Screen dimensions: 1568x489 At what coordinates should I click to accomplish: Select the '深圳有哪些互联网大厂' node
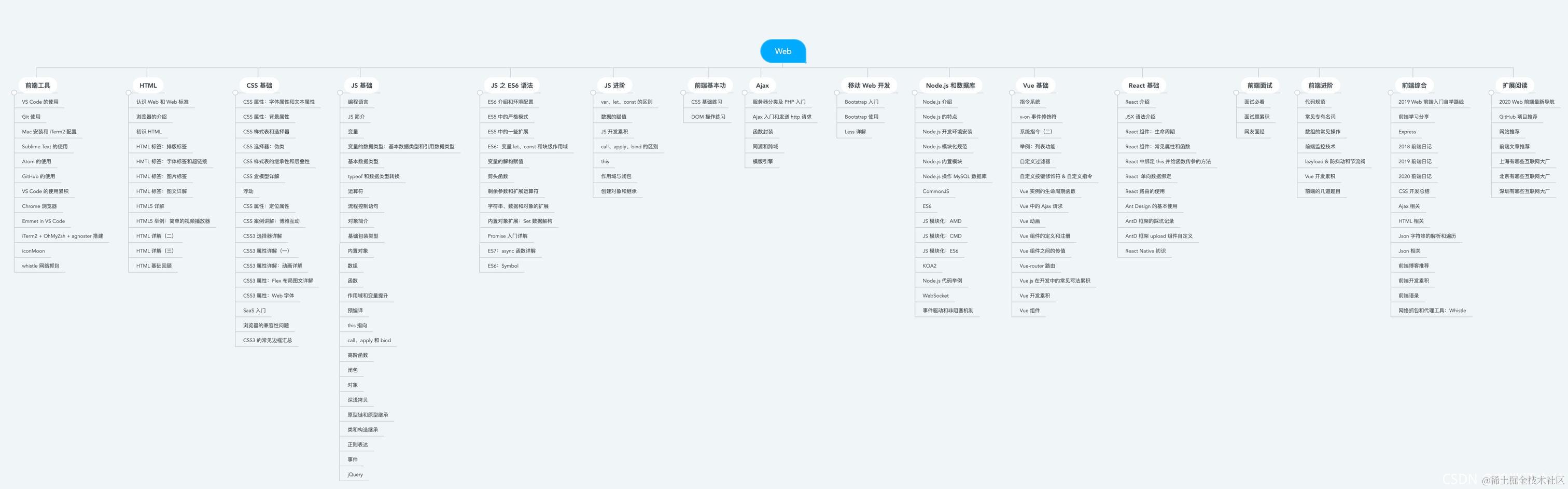pos(1523,191)
